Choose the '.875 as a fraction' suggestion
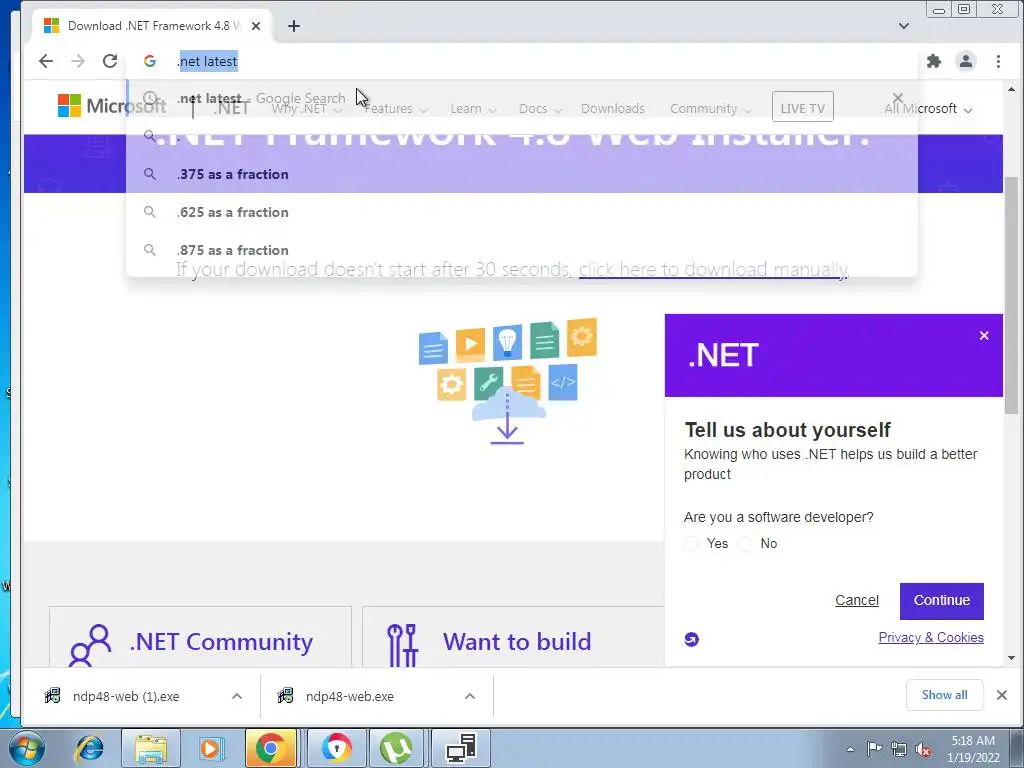This screenshot has height=768, width=1024. click(x=522, y=249)
